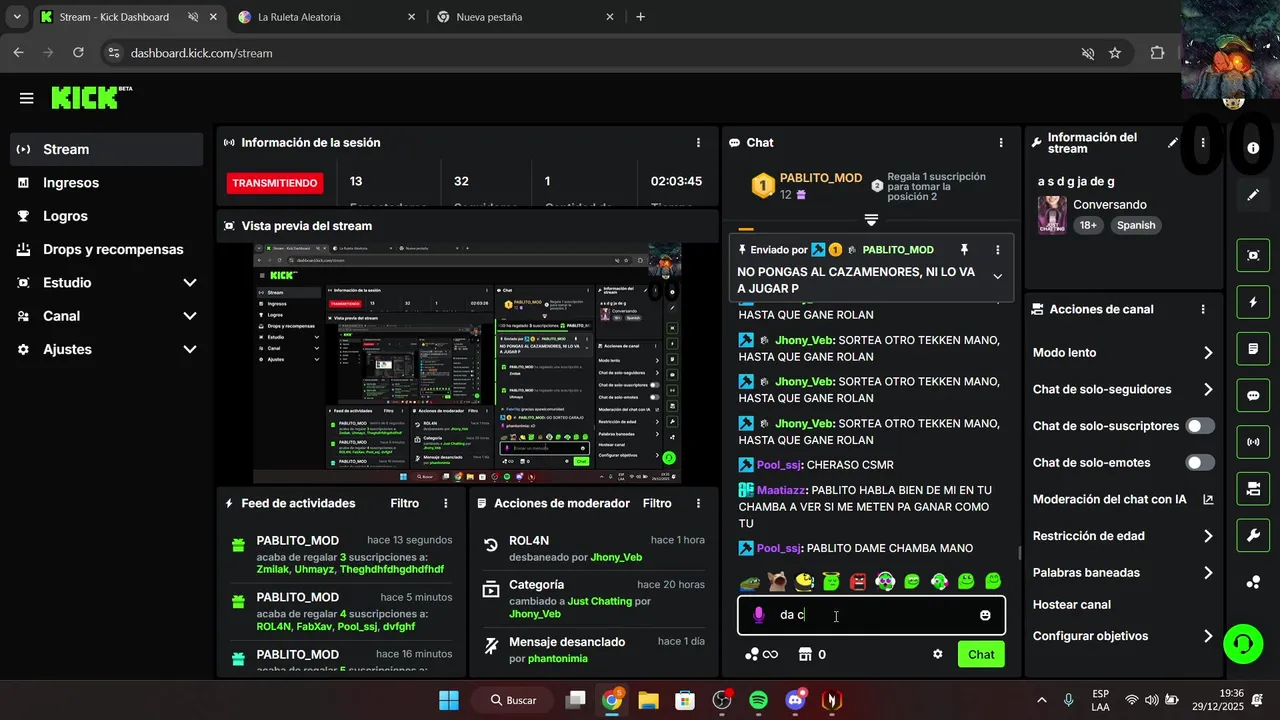Toggle camera widget icon in right toolbar
Screen dimensions: 1280x720
[1253, 488]
